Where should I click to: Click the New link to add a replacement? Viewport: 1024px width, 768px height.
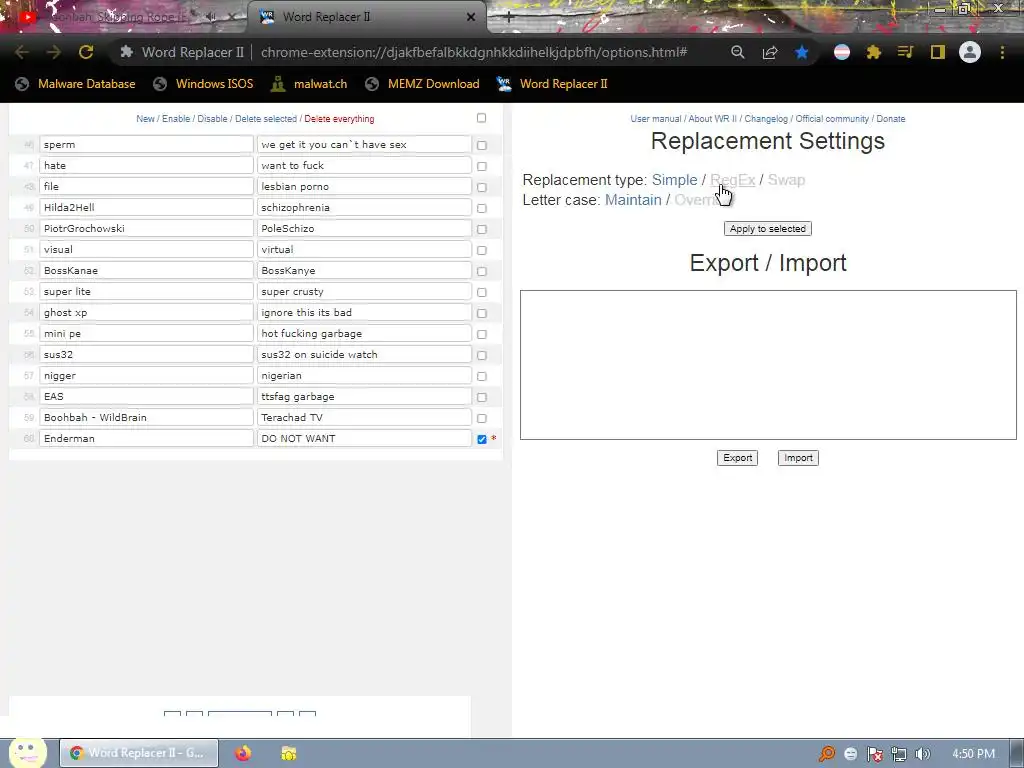(x=146, y=119)
